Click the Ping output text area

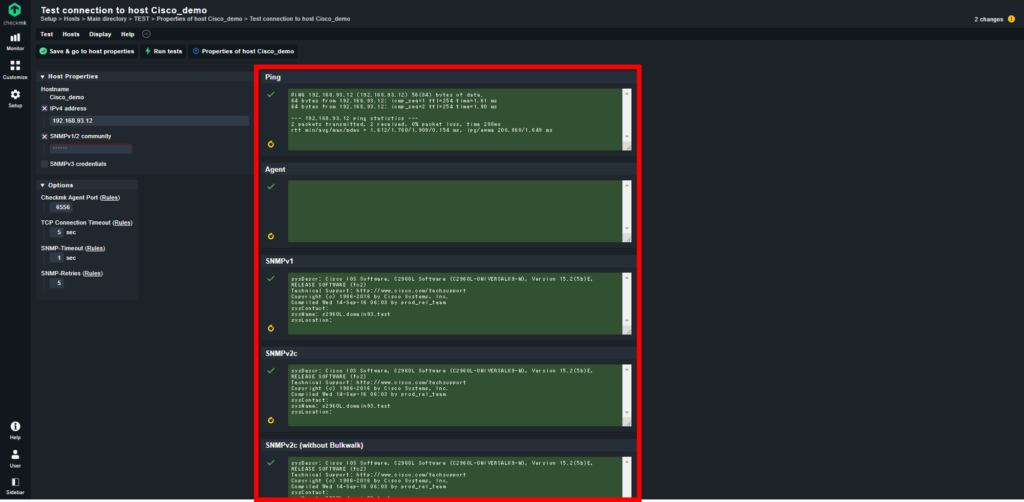(456, 119)
